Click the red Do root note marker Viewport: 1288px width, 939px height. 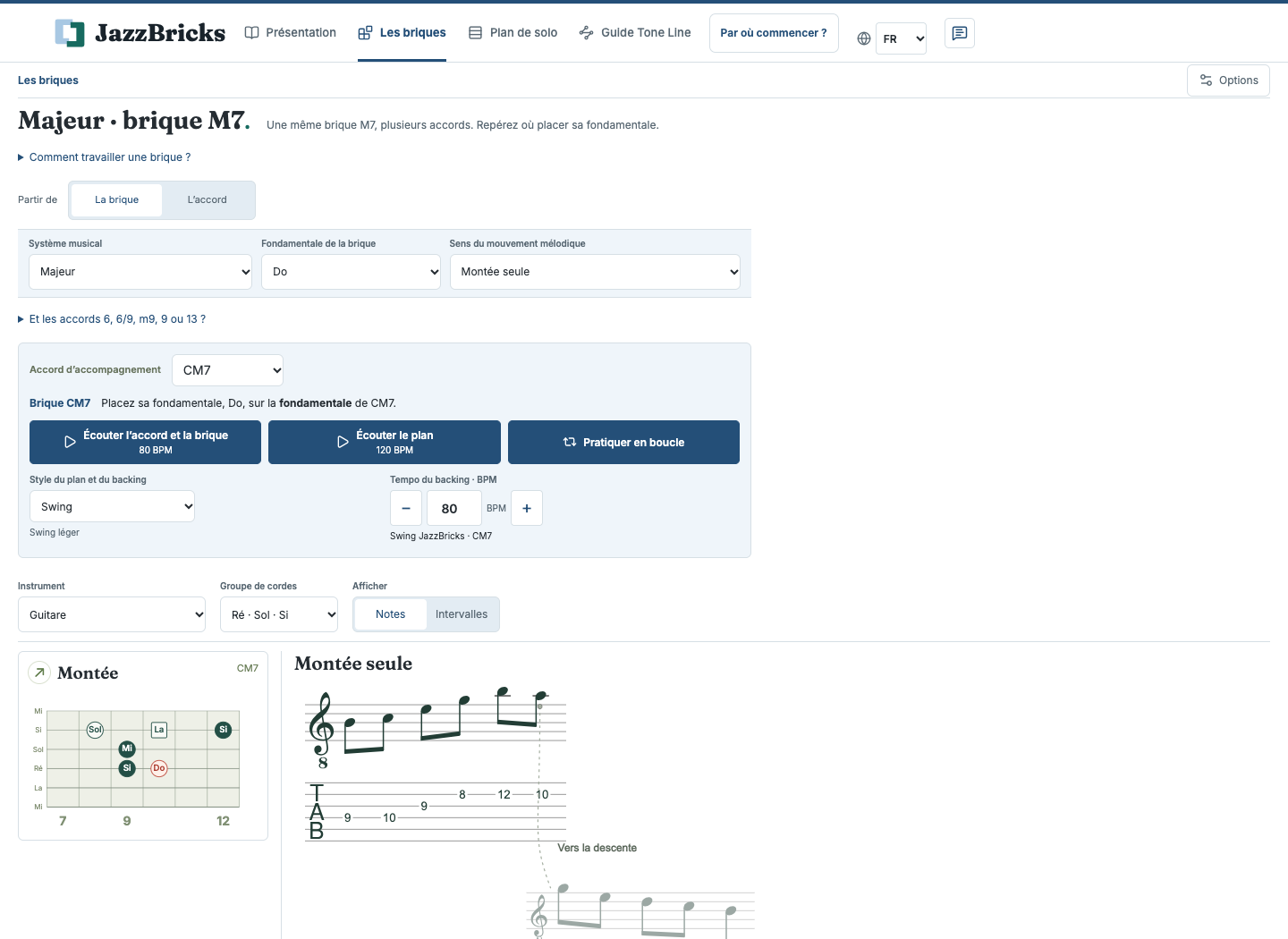pyautogui.click(x=159, y=768)
